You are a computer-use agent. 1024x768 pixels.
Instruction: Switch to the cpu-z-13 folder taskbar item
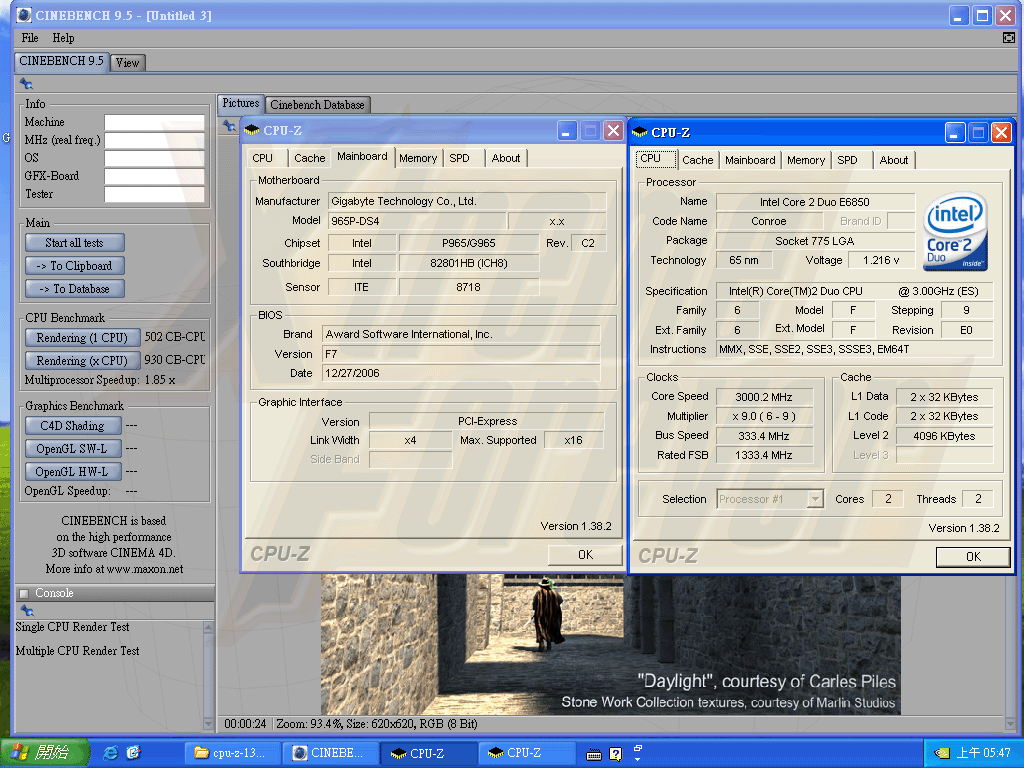[234, 753]
